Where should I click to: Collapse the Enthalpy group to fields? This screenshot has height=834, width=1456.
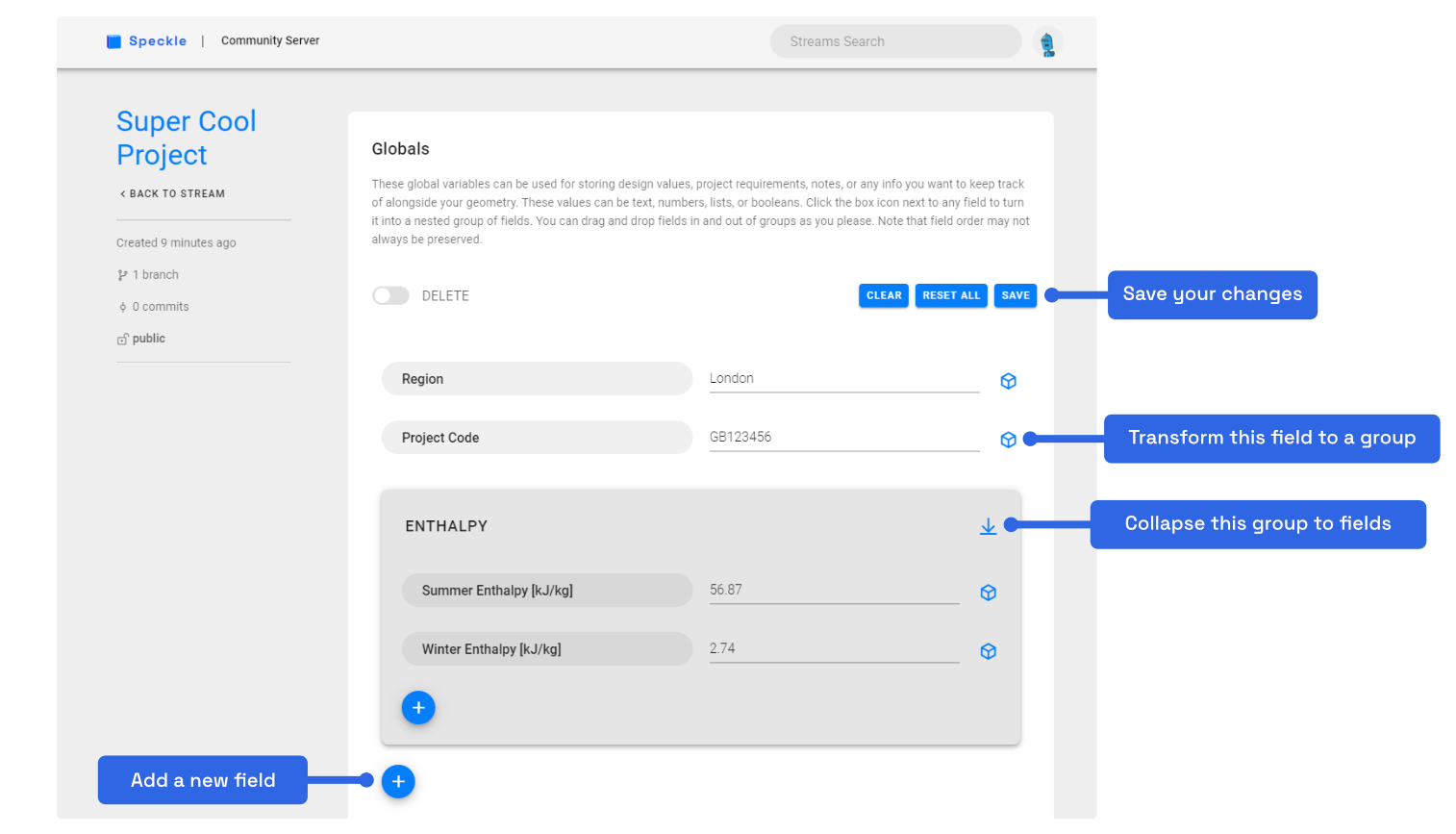[988, 527]
